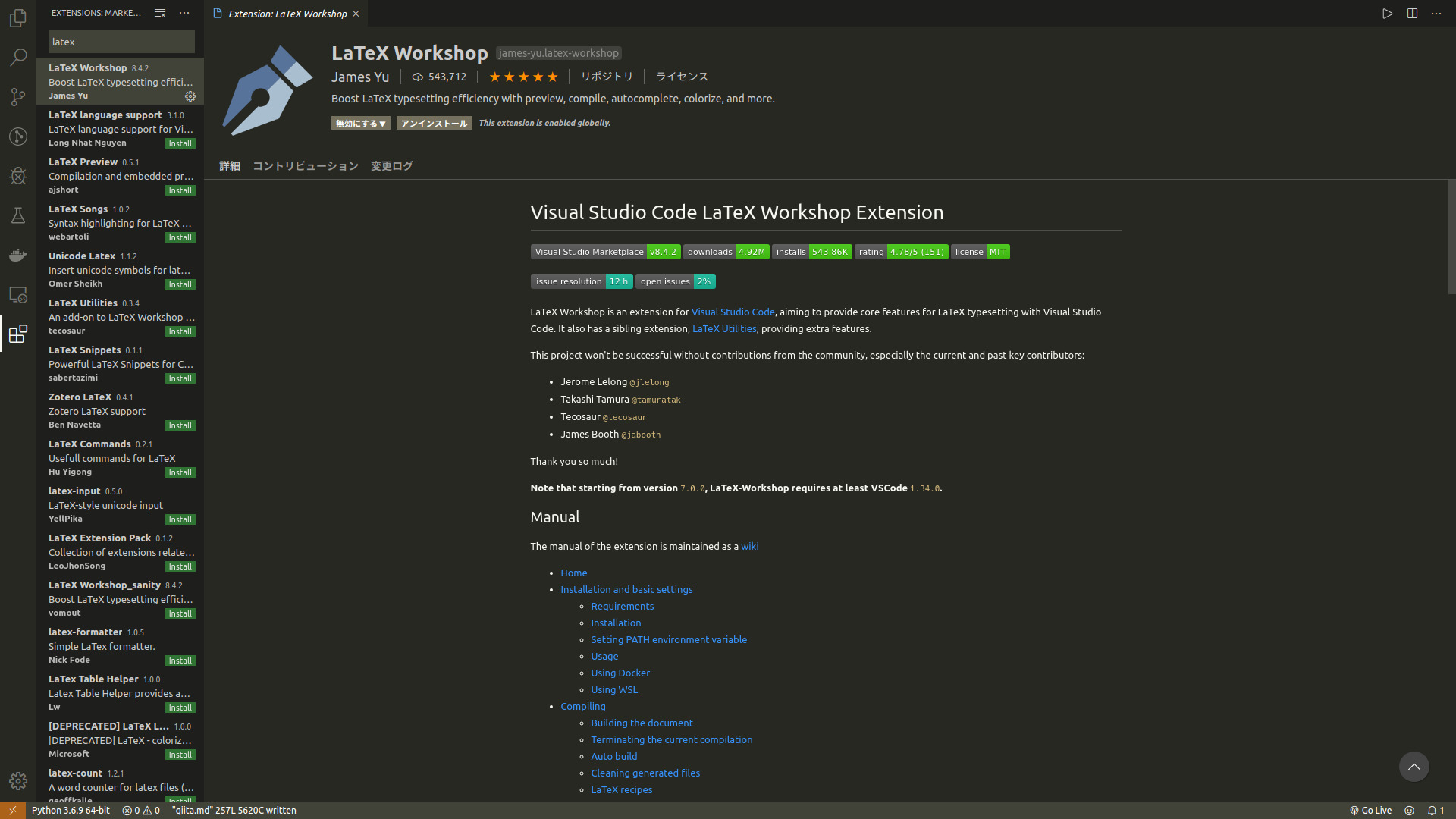Open editor more actions ellipsis menu
This screenshot has width=1456, height=819.
[x=1436, y=14]
